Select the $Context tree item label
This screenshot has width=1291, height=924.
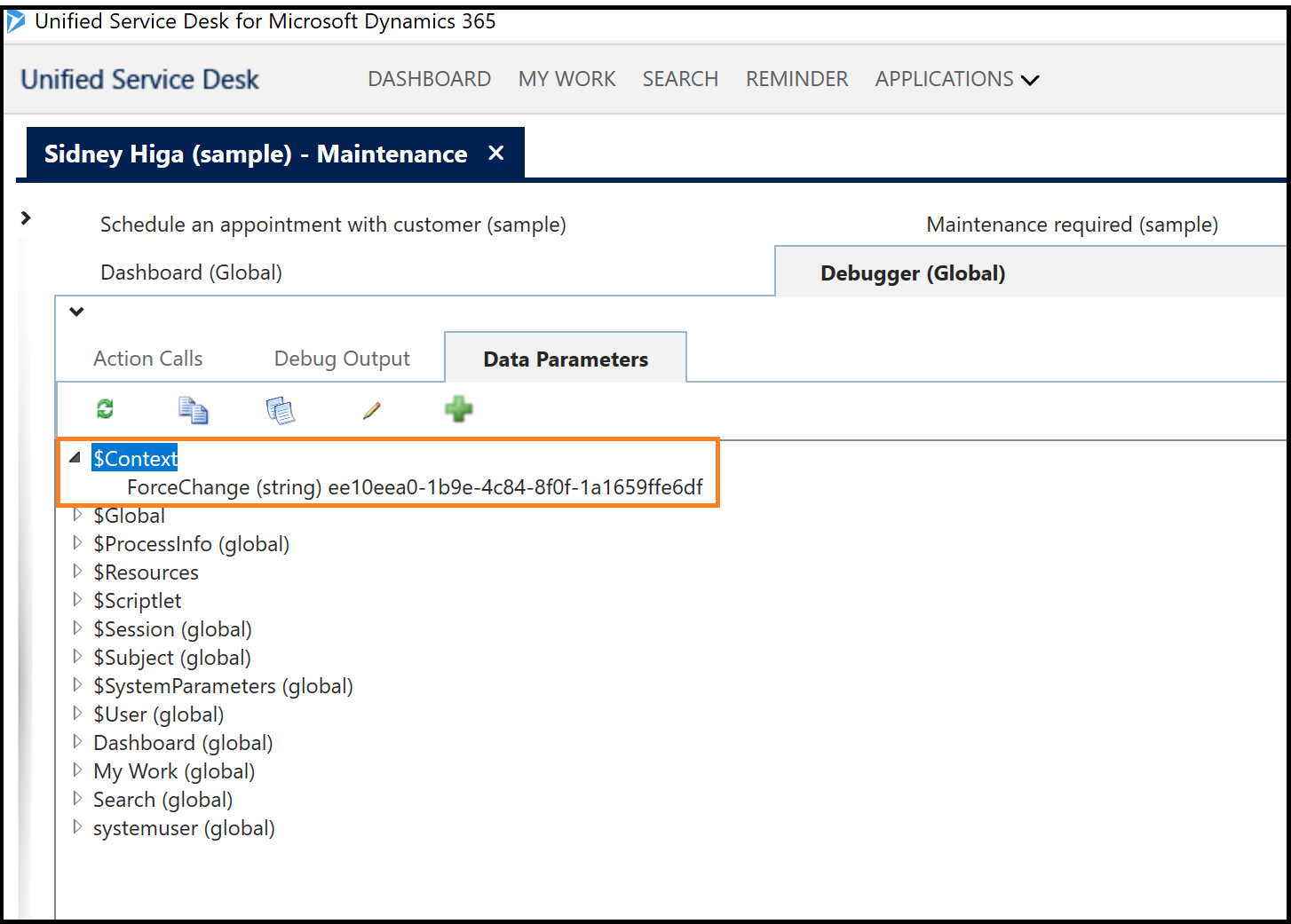point(136,458)
